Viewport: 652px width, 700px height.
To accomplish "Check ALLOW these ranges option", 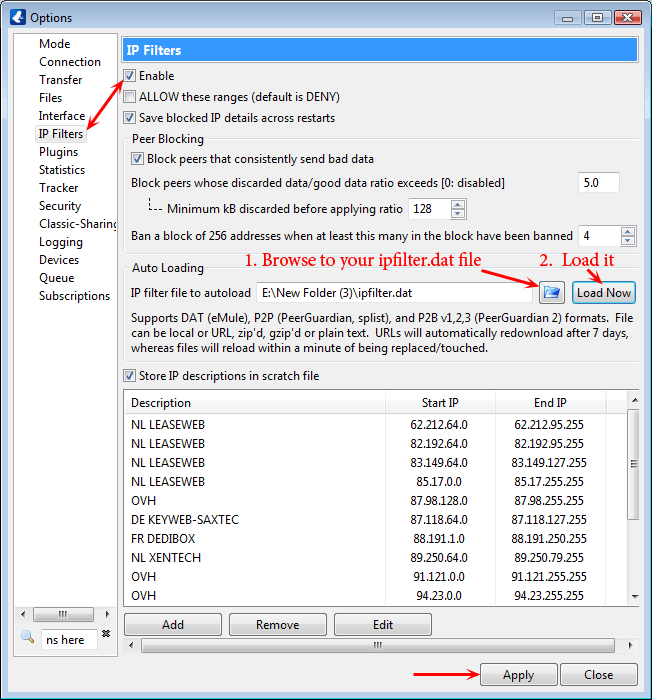I will pos(130,97).
